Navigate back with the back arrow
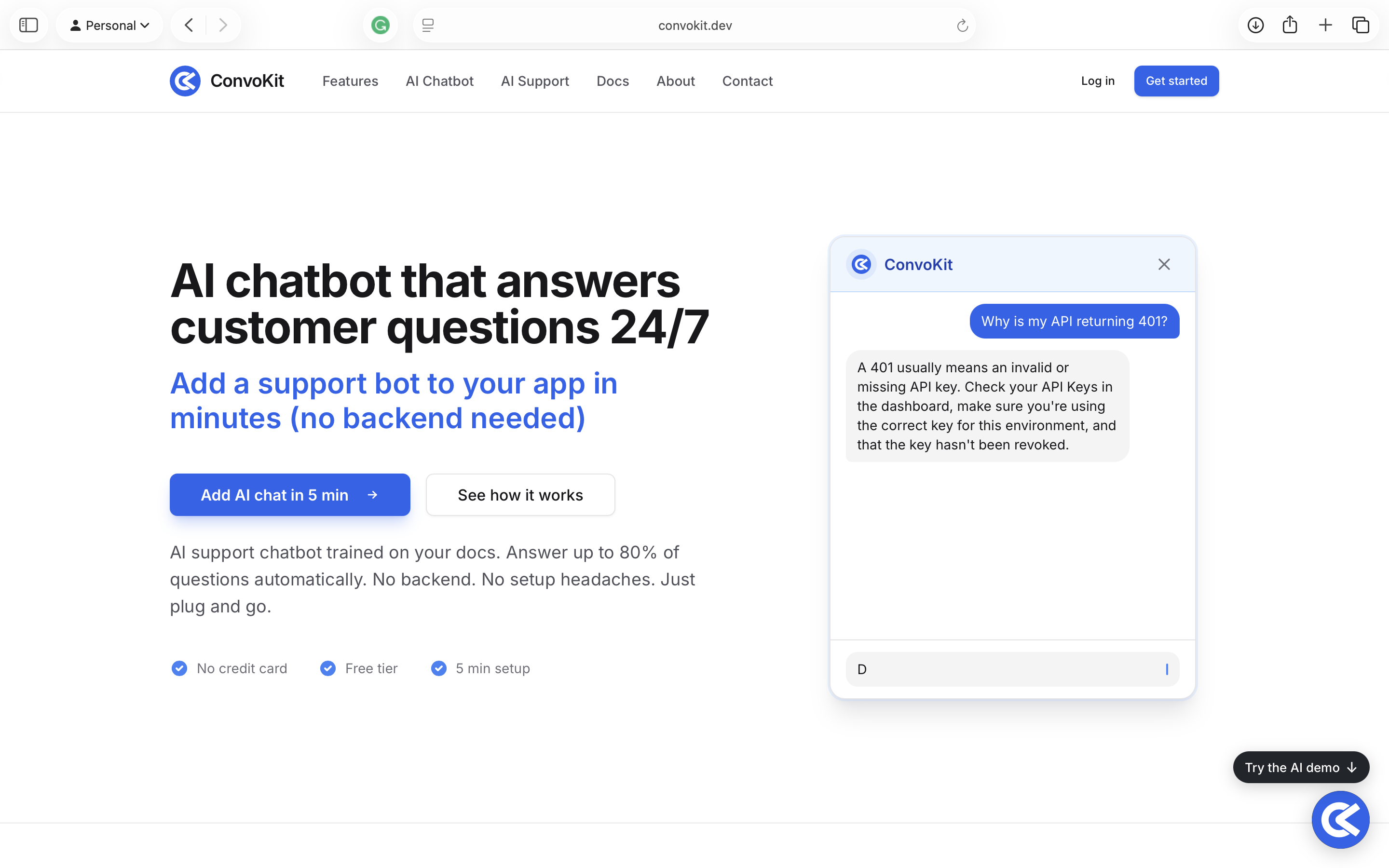This screenshot has height=868, width=1389. tap(188, 25)
